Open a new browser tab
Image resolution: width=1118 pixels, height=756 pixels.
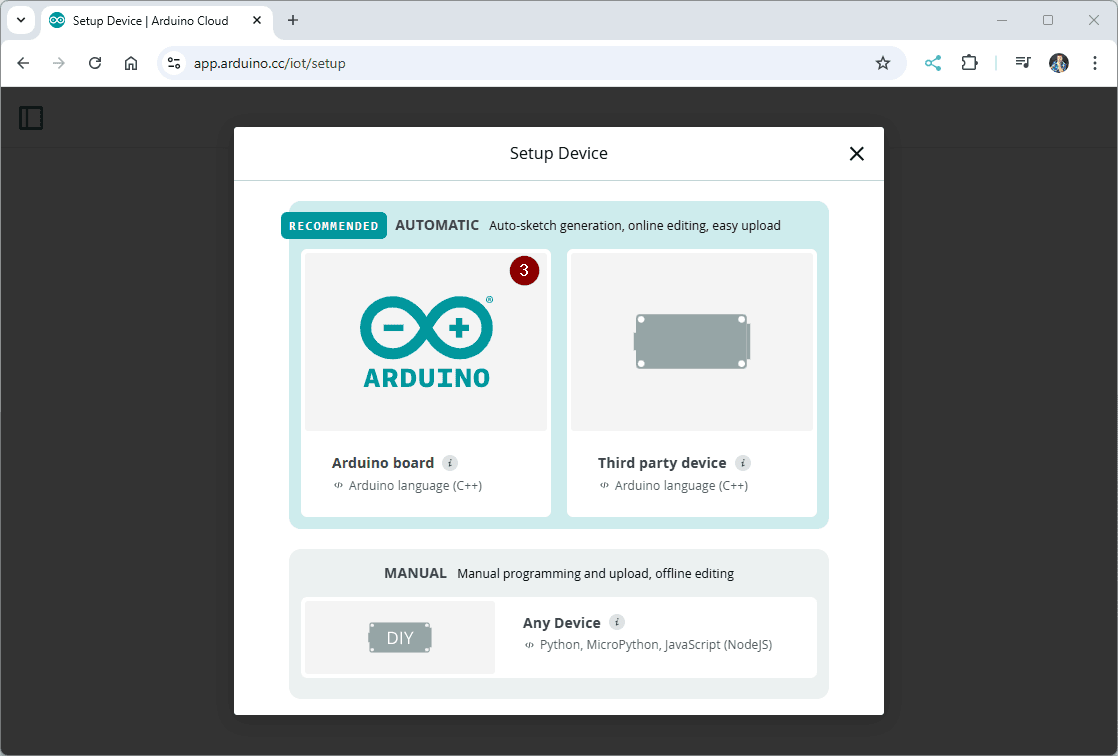[293, 20]
